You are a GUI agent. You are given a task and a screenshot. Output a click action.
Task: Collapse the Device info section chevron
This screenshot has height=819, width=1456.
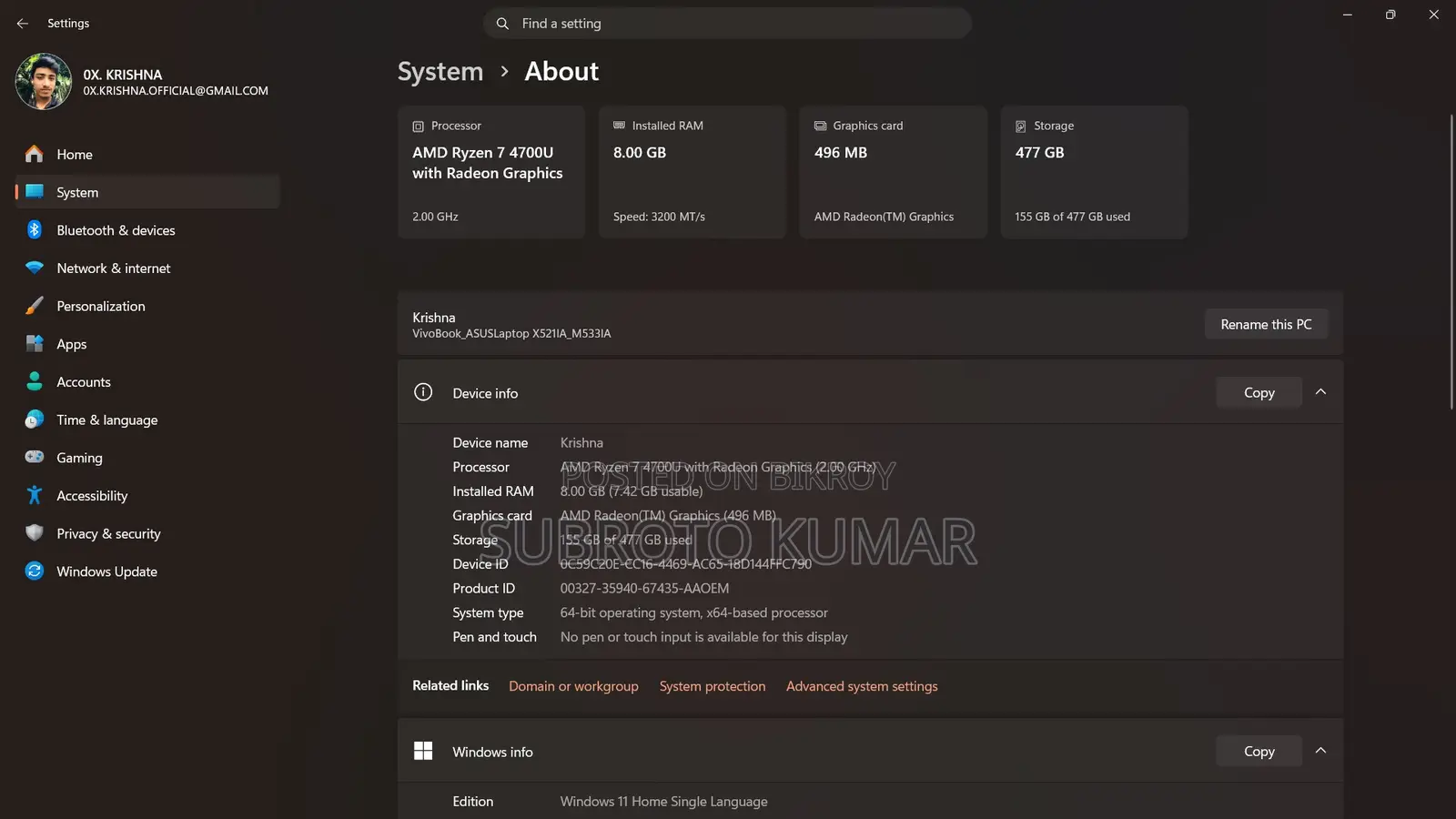(x=1320, y=392)
